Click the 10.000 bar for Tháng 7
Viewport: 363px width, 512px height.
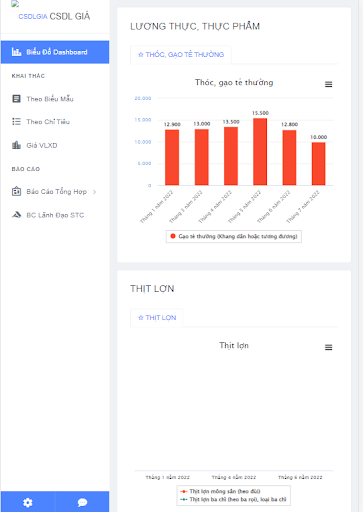click(x=319, y=164)
